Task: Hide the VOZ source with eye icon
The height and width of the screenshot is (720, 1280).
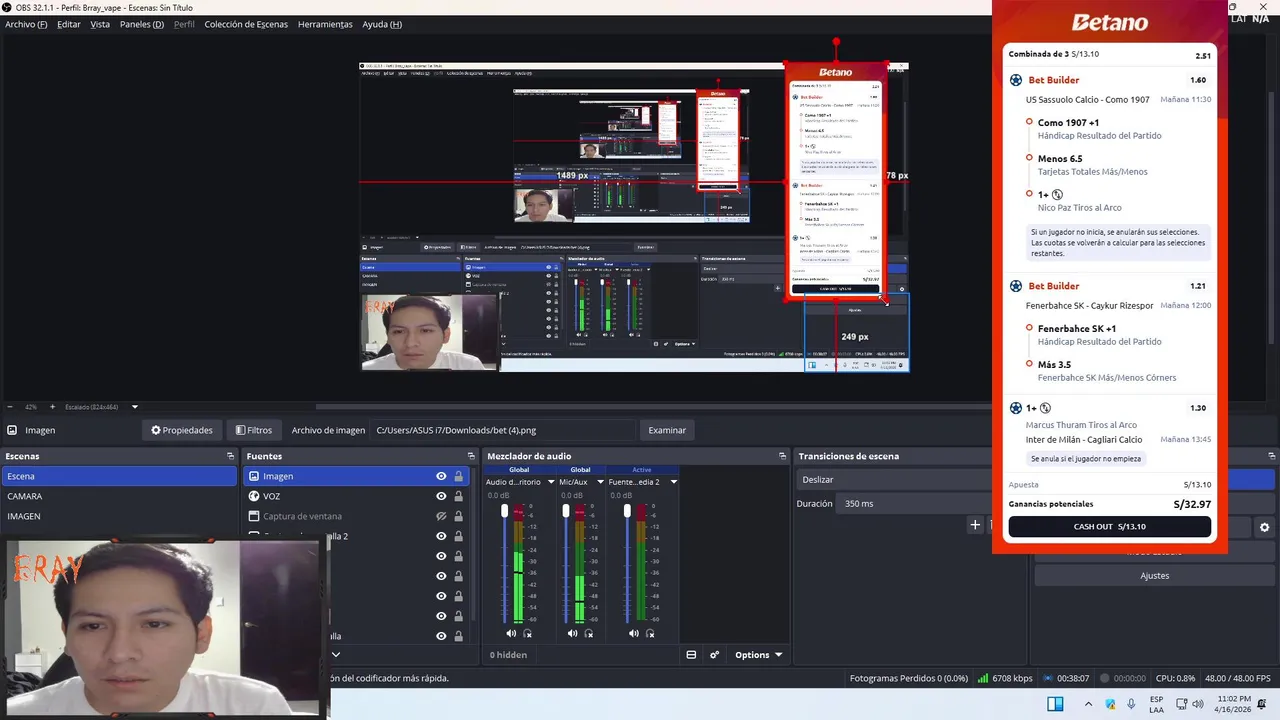Action: click(441, 496)
